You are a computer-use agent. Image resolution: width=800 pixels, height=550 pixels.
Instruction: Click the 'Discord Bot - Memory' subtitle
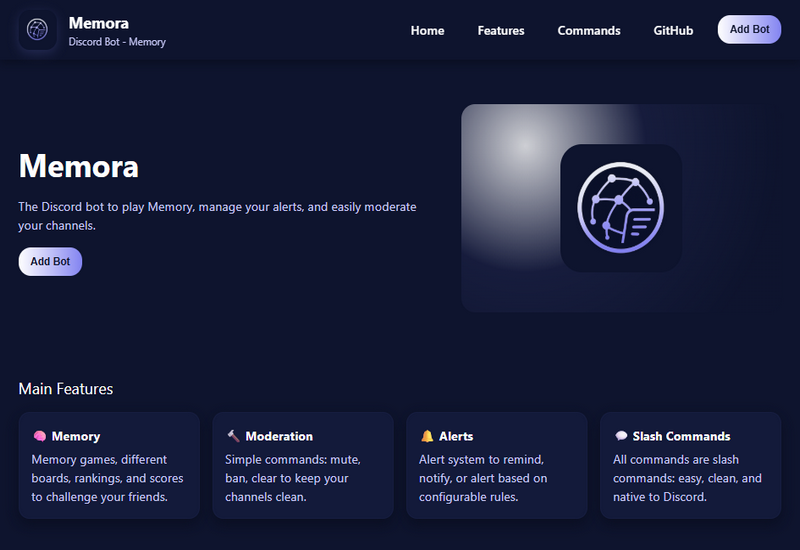(x=117, y=42)
